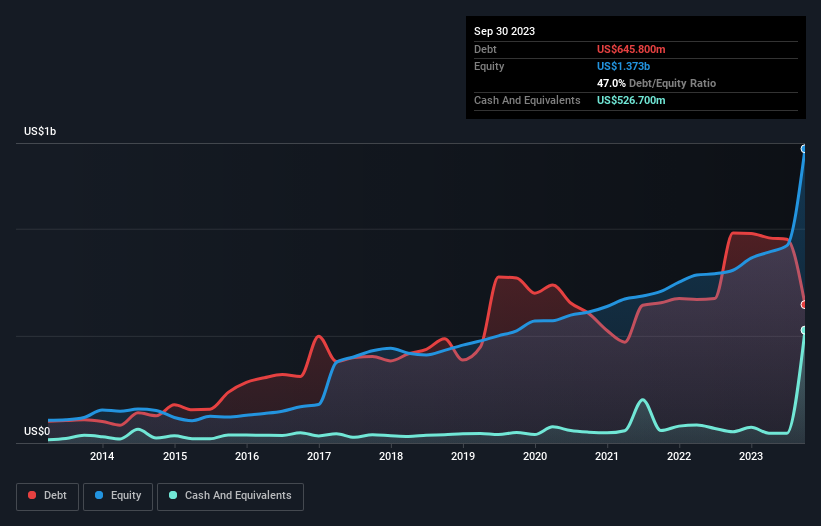The image size is (821, 526).
Task: Click the 2023 x-axis label
Action: coord(751,456)
